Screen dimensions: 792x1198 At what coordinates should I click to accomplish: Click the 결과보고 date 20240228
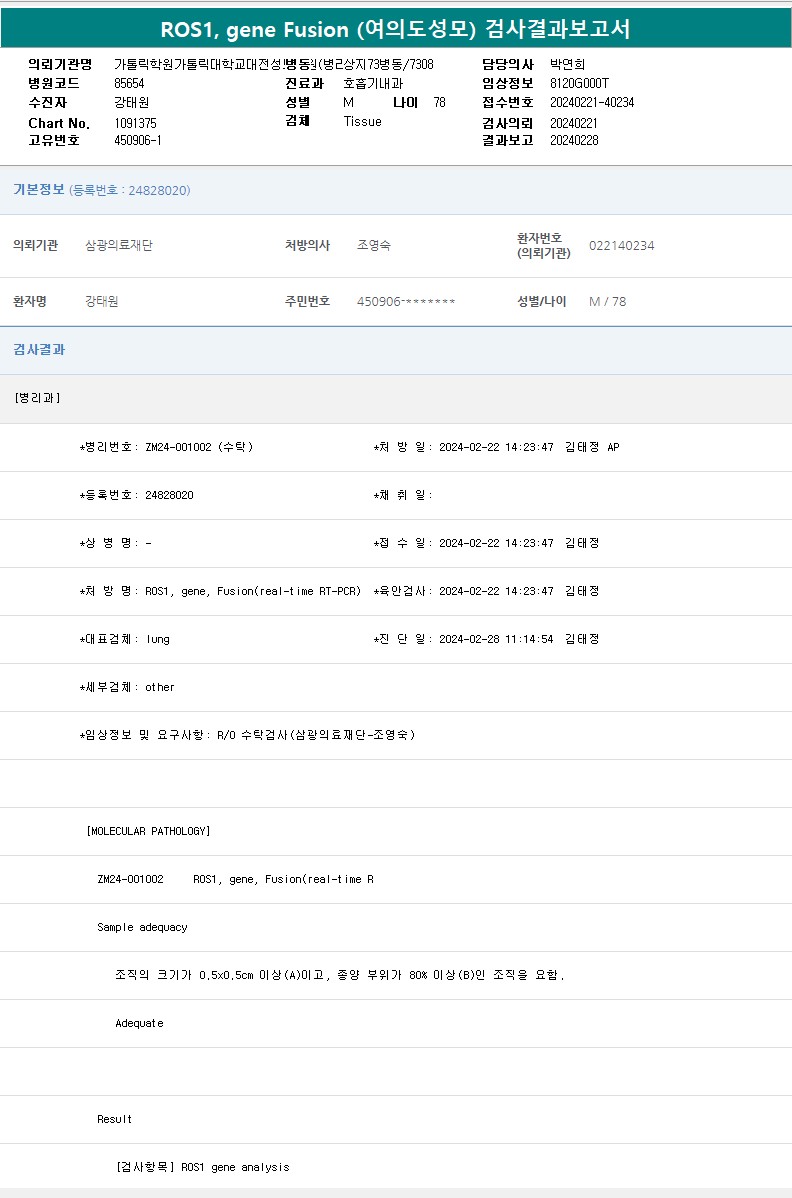pyautogui.click(x=574, y=141)
